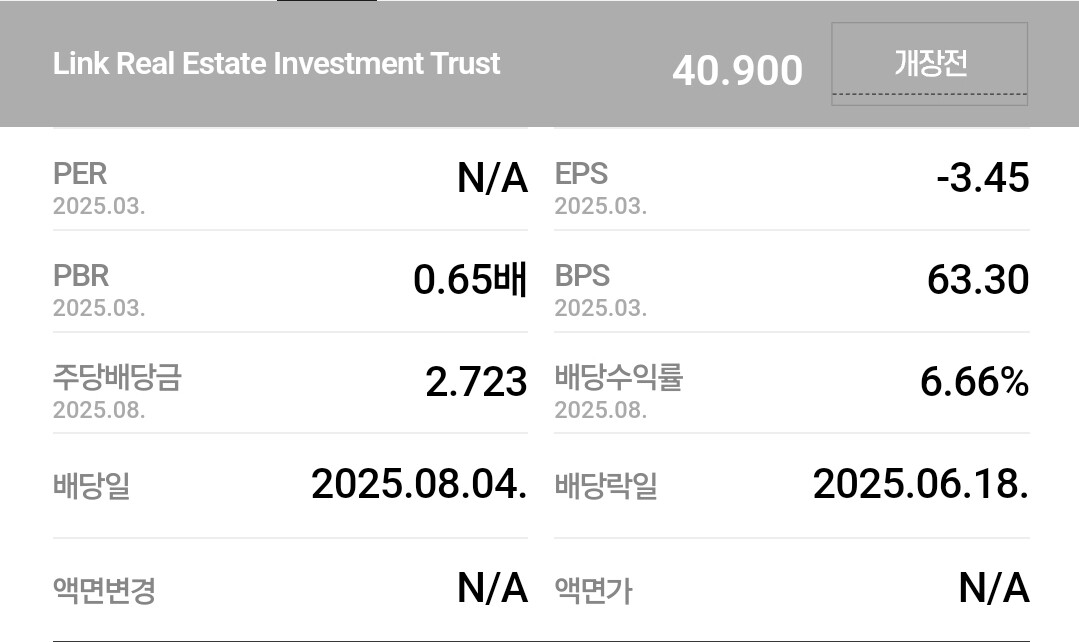Click the current price 40.900
Image resolution: width=1079 pixels, height=642 pixels.
[737, 70]
